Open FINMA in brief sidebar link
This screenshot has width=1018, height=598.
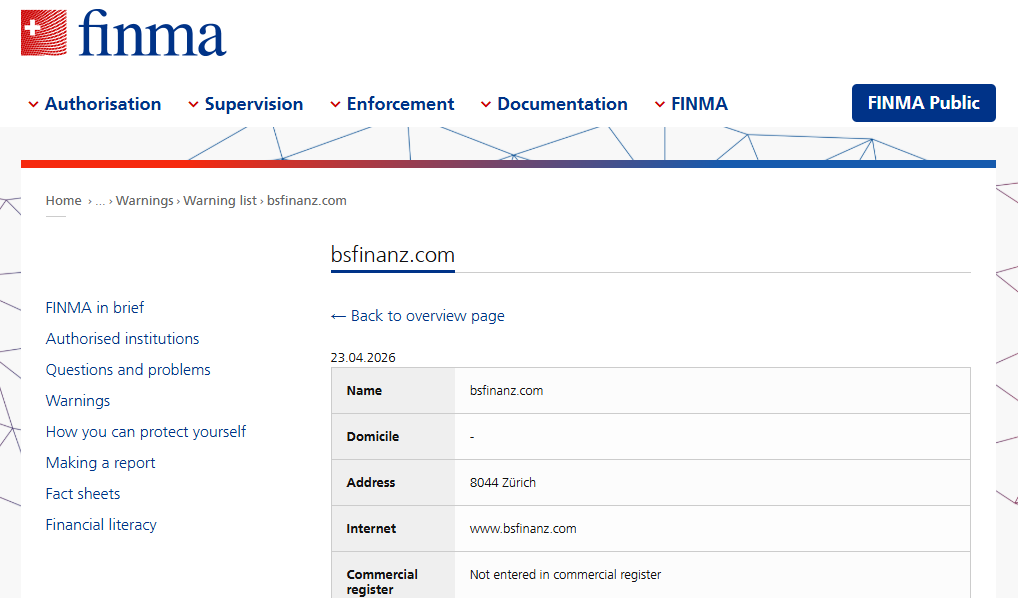coord(95,308)
